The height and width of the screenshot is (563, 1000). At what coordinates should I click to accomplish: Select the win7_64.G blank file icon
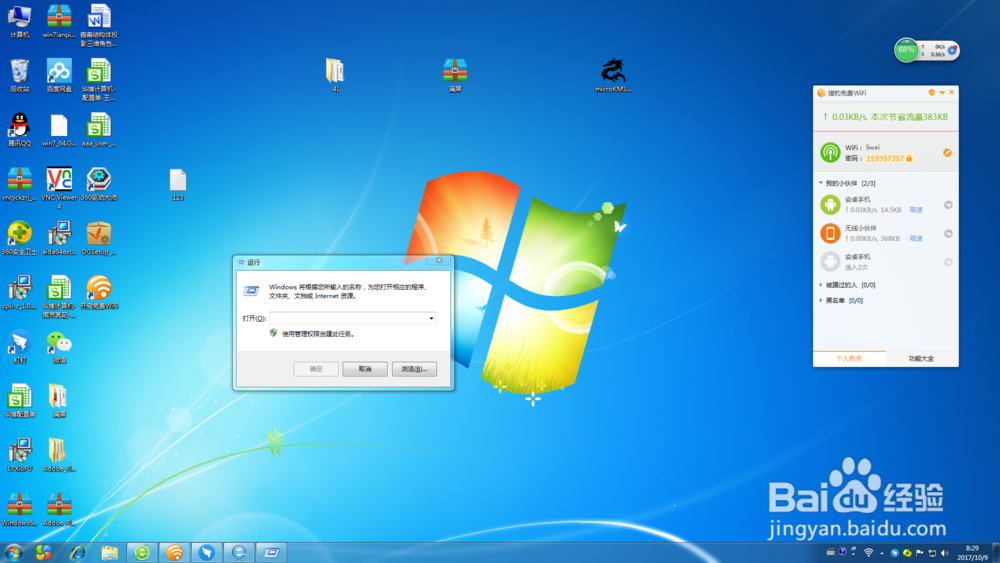click(x=59, y=130)
